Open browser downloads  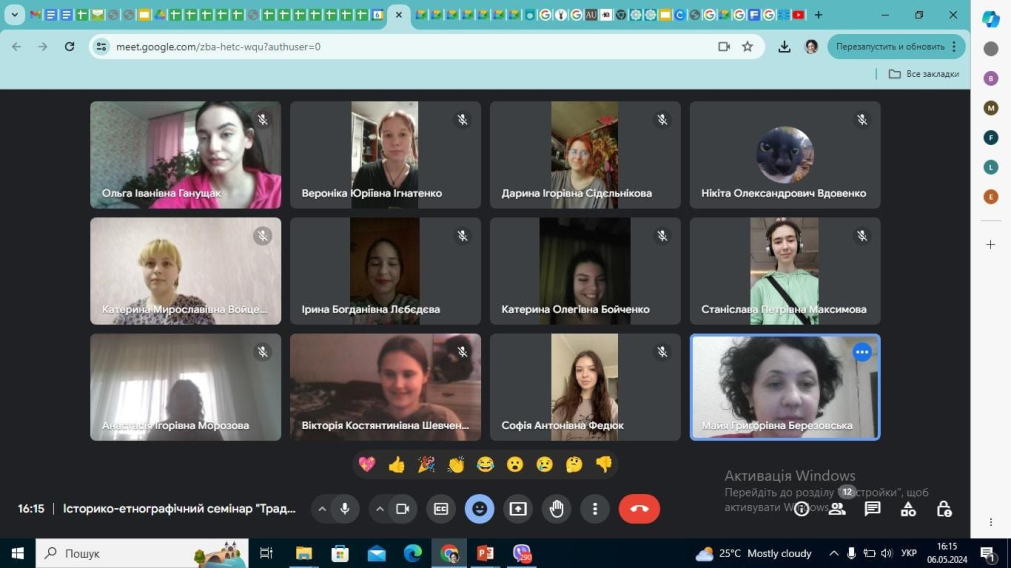point(784,46)
